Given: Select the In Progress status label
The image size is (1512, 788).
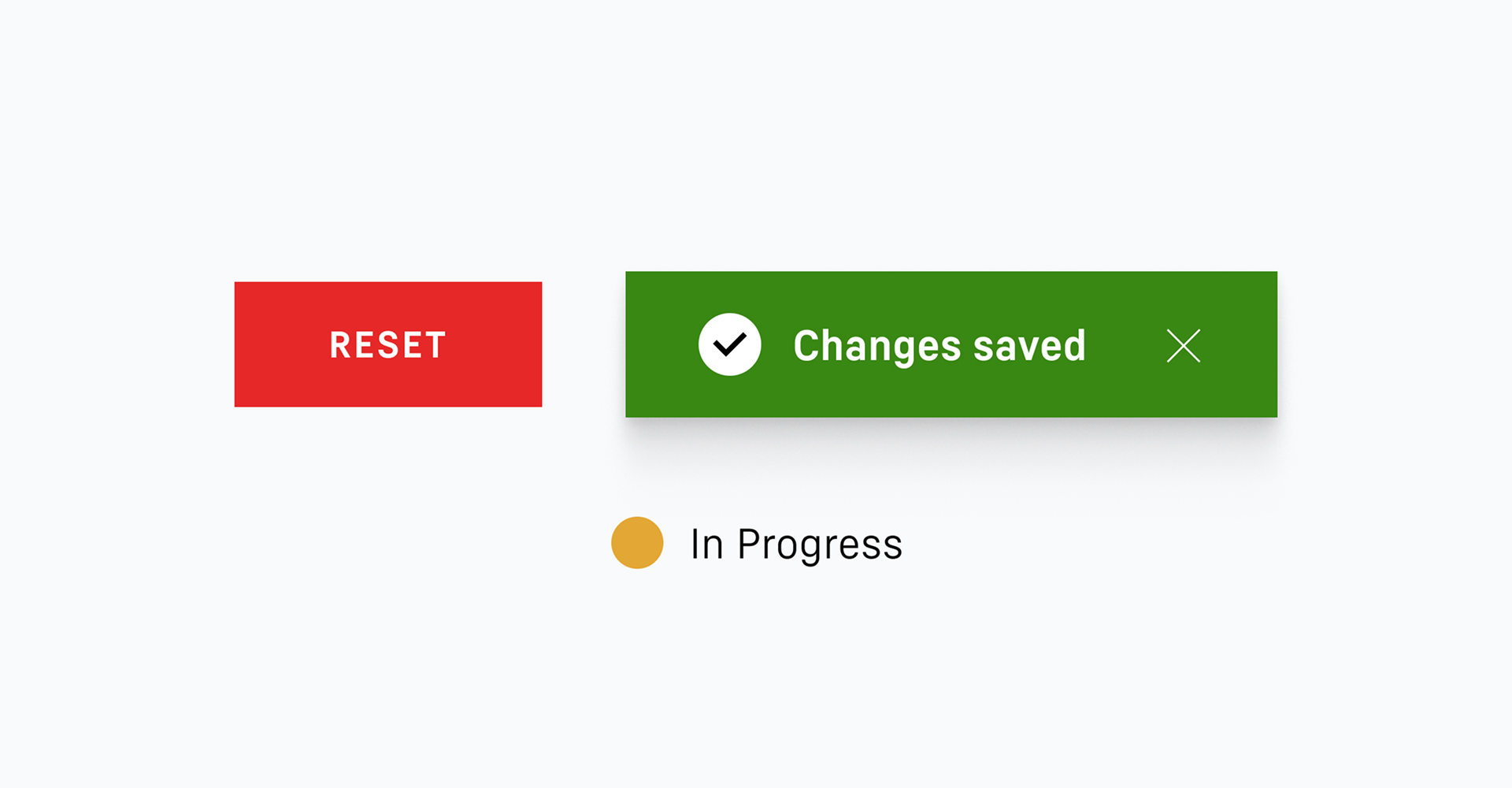Looking at the screenshot, I should [x=795, y=544].
